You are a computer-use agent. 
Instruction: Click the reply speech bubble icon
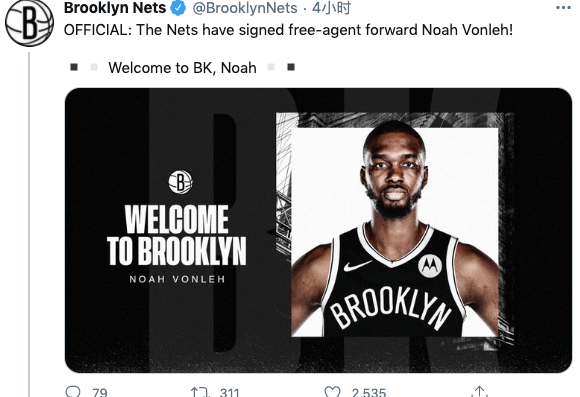pyautogui.click(x=72, y=392)
